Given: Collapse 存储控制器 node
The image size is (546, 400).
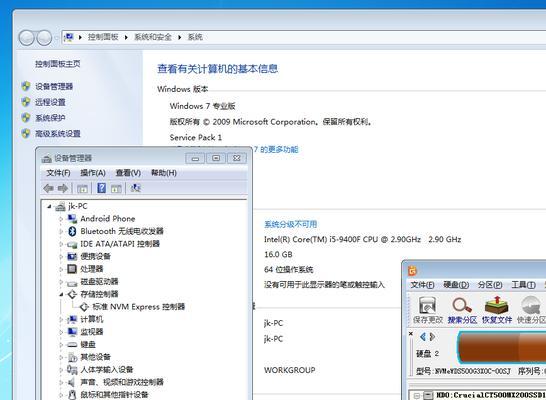Looking at the screenshot, I should click(61, 294).
